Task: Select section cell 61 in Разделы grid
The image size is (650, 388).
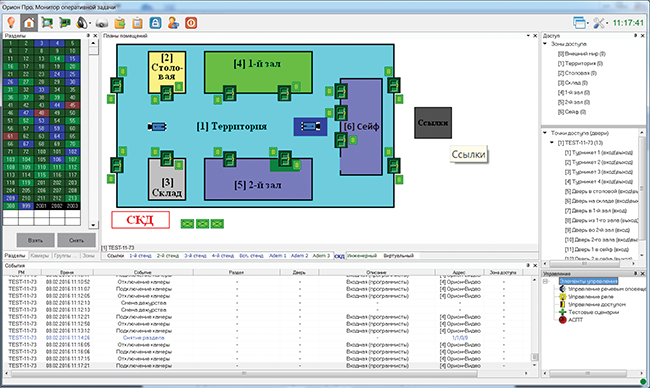Action: [11, 136]
